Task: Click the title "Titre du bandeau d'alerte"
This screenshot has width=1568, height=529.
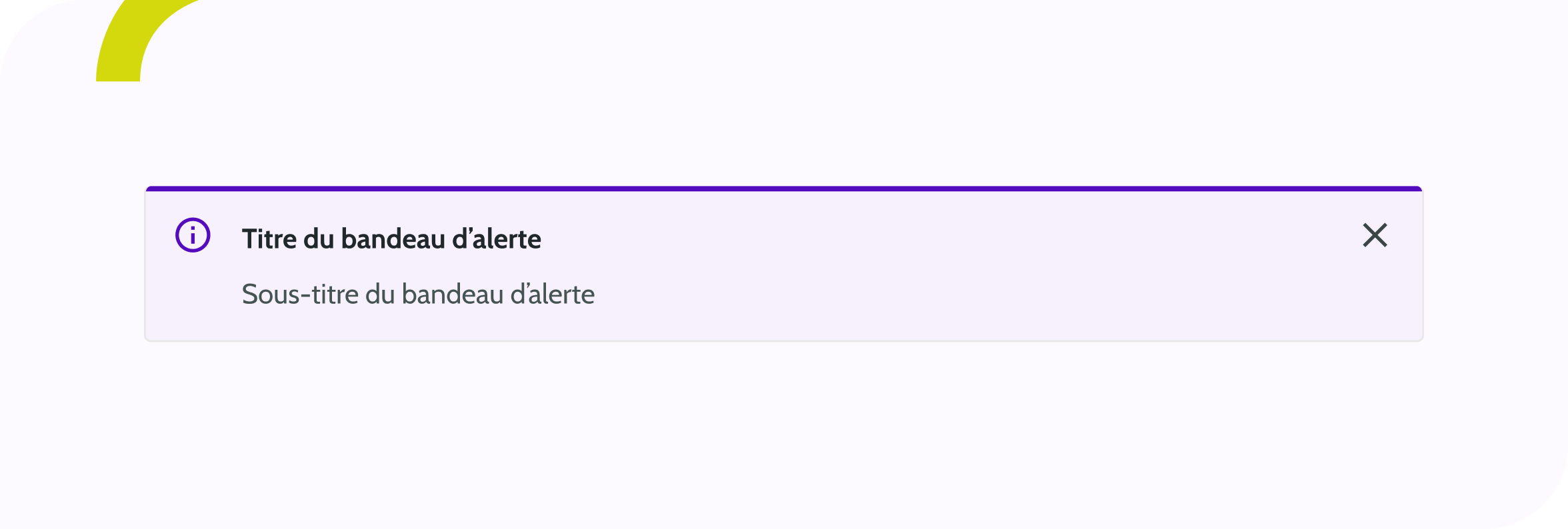Action: (x=391, y=239)
